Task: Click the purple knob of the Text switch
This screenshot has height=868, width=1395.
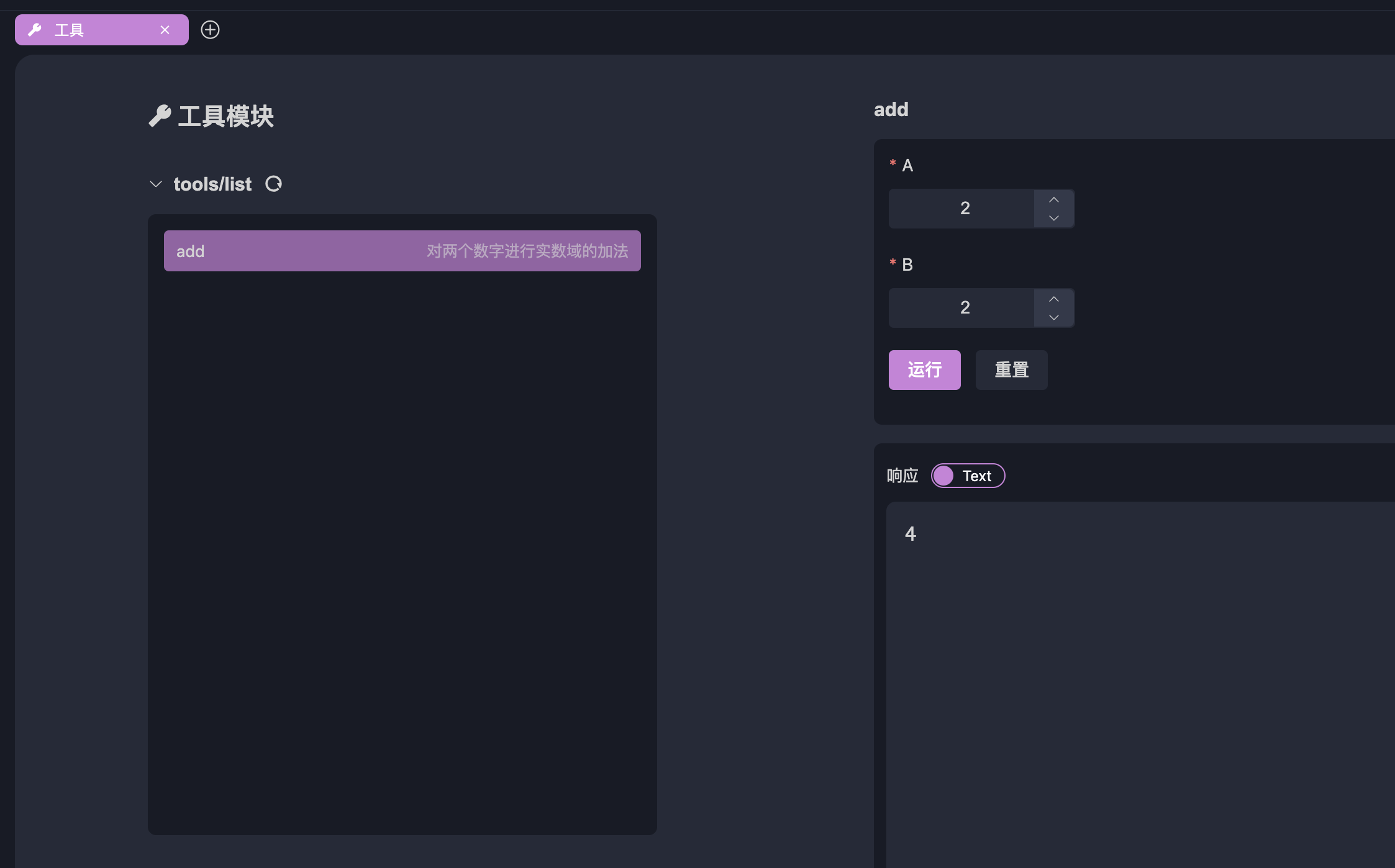Action: click(x=944, y=476)
